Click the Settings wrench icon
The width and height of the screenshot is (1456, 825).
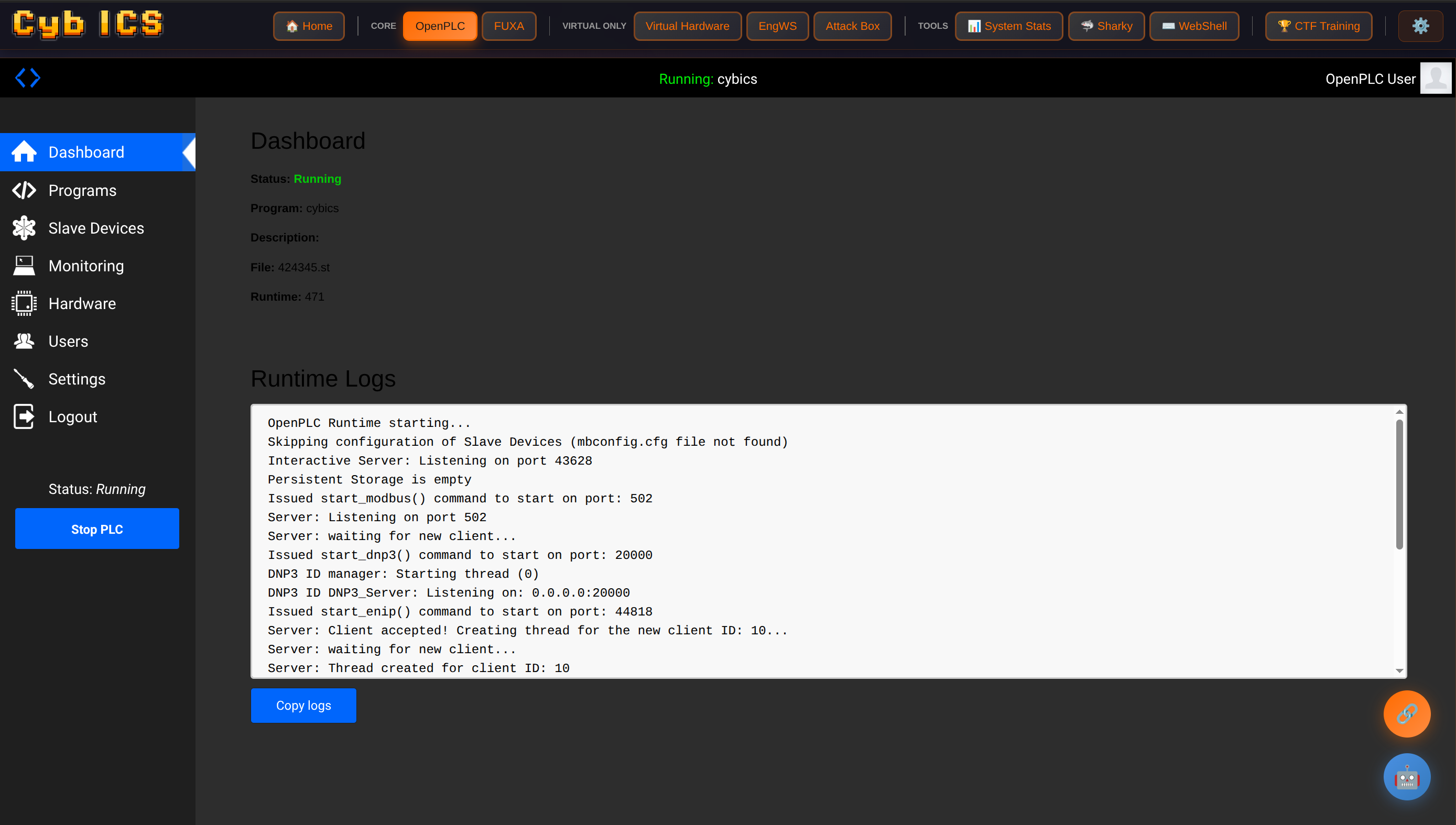point(24,379)
